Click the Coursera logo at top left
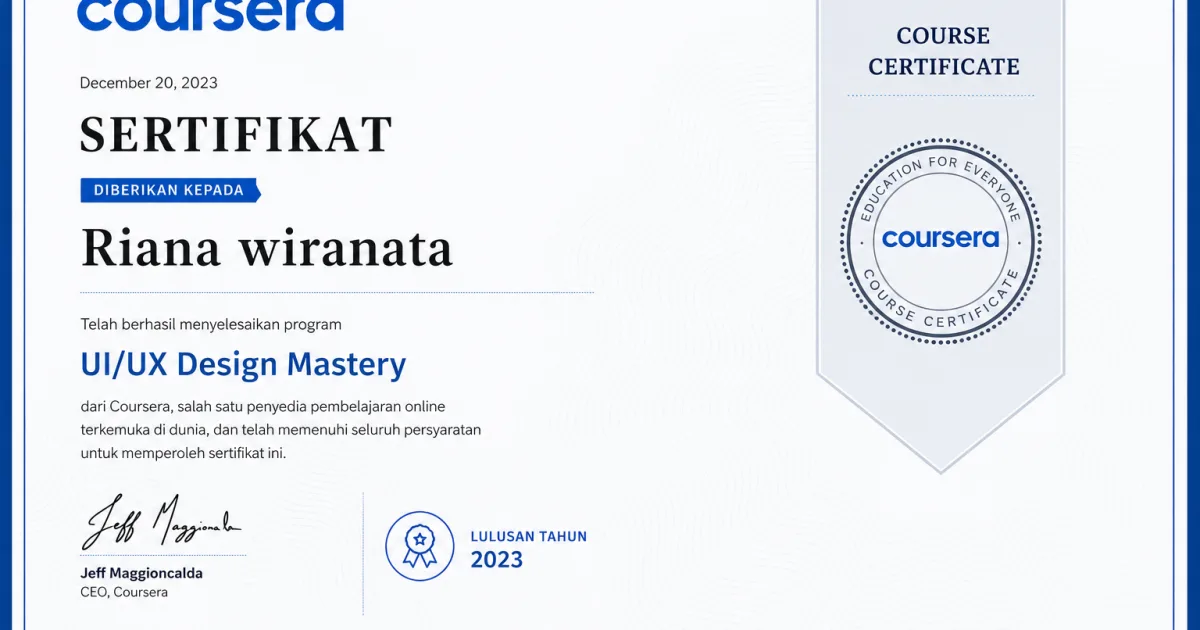1200x630 pixels. point(210,15)
